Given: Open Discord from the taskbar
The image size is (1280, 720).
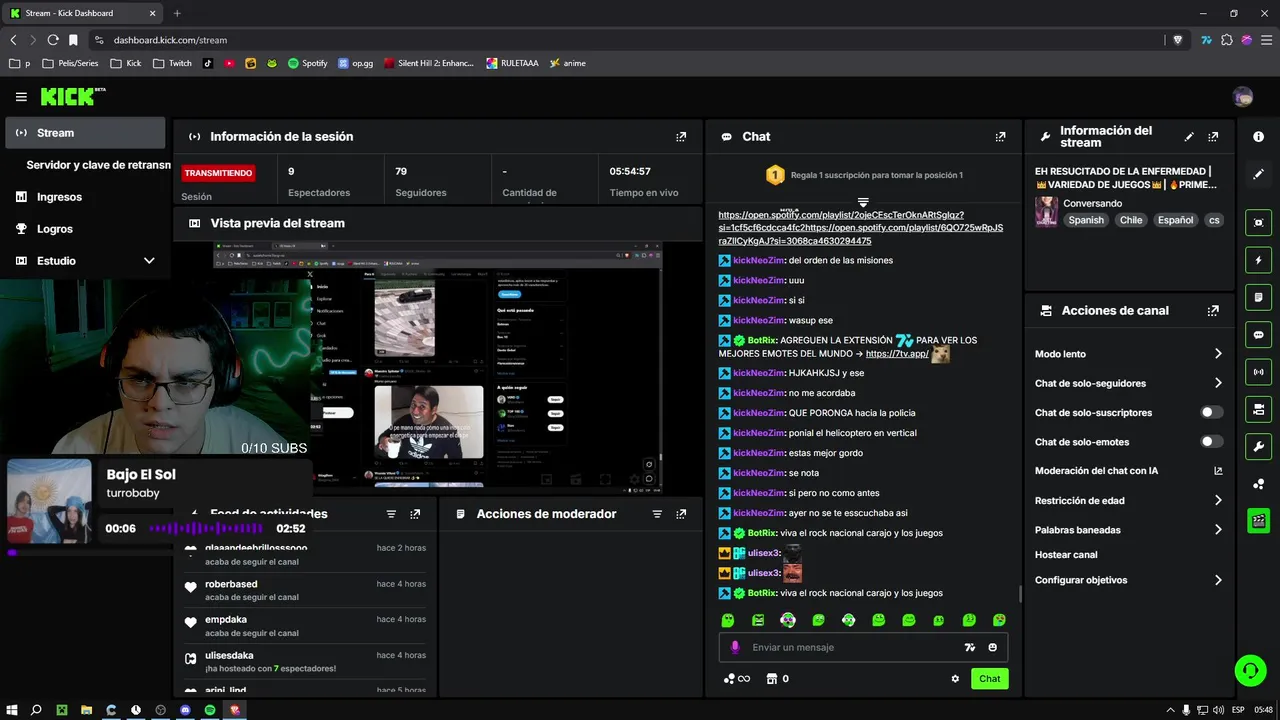Looking at the screenshot, I should pos(185,710).
